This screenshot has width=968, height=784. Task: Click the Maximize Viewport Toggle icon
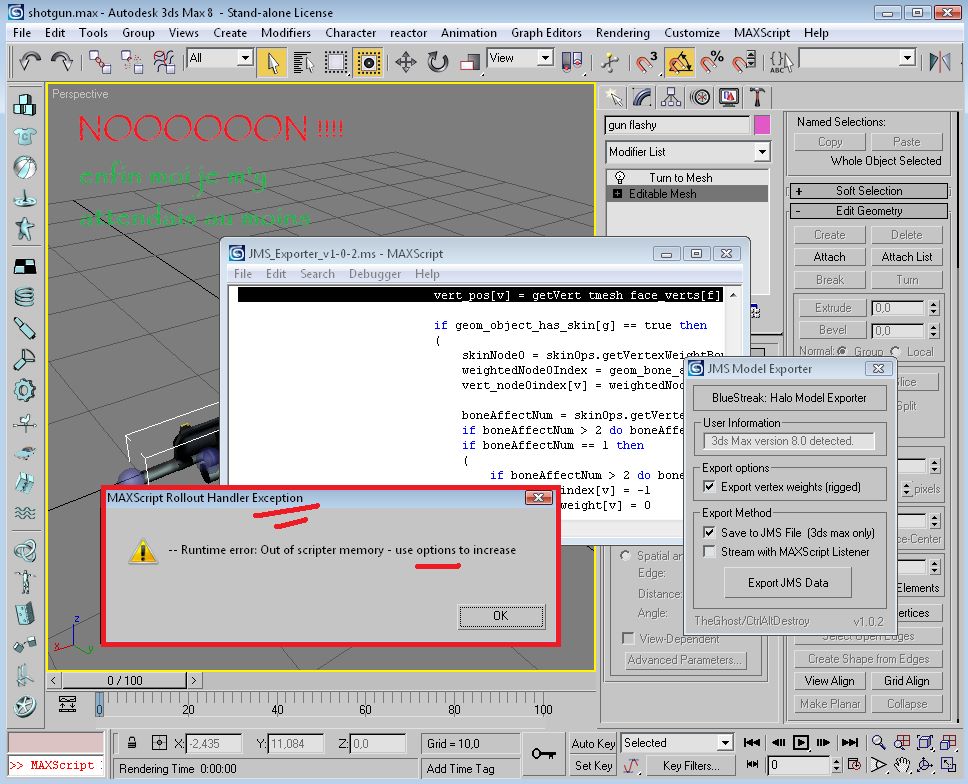(x=948, y=765)
